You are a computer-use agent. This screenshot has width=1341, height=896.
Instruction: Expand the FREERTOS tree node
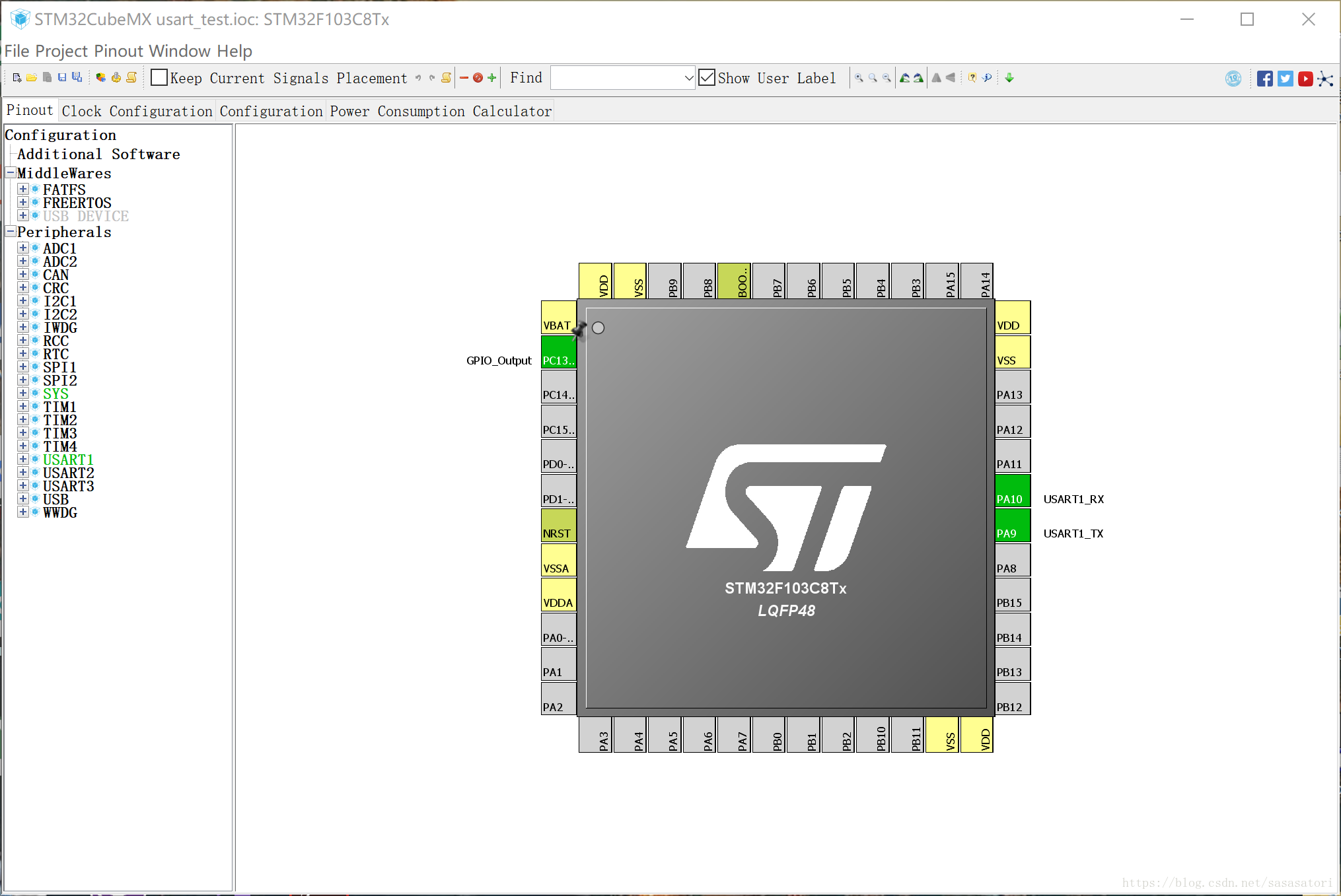tap(23, 203)
